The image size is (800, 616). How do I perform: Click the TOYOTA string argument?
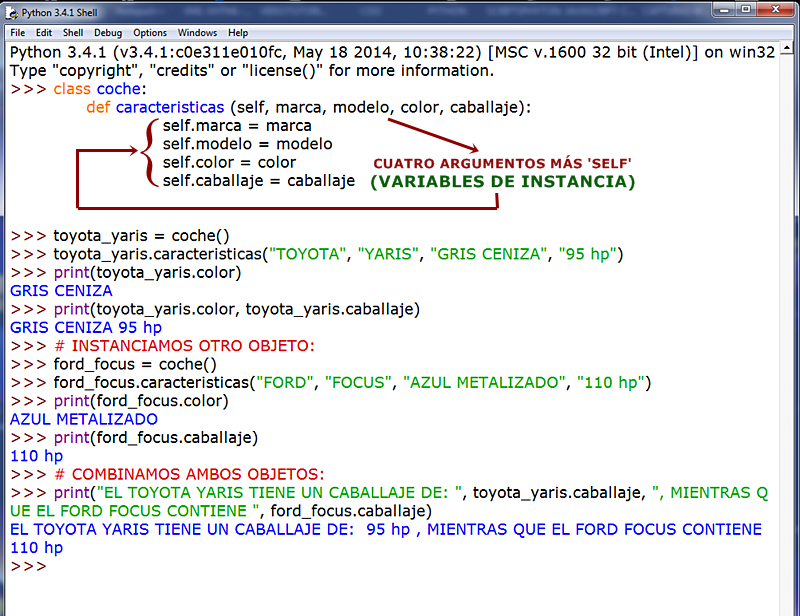click(x=306, y=253)
